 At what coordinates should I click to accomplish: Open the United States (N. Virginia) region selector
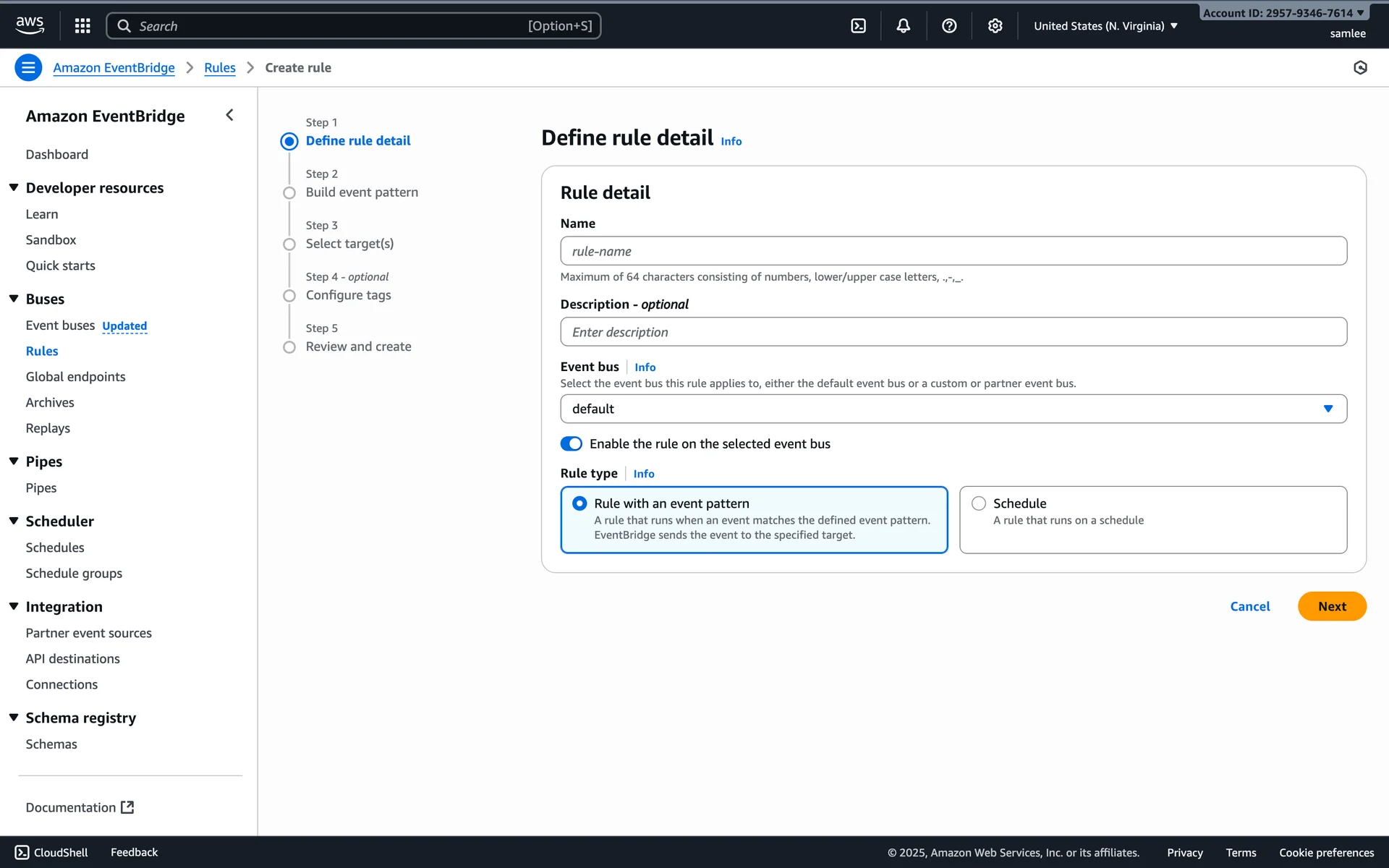[x=1105, y=26]
